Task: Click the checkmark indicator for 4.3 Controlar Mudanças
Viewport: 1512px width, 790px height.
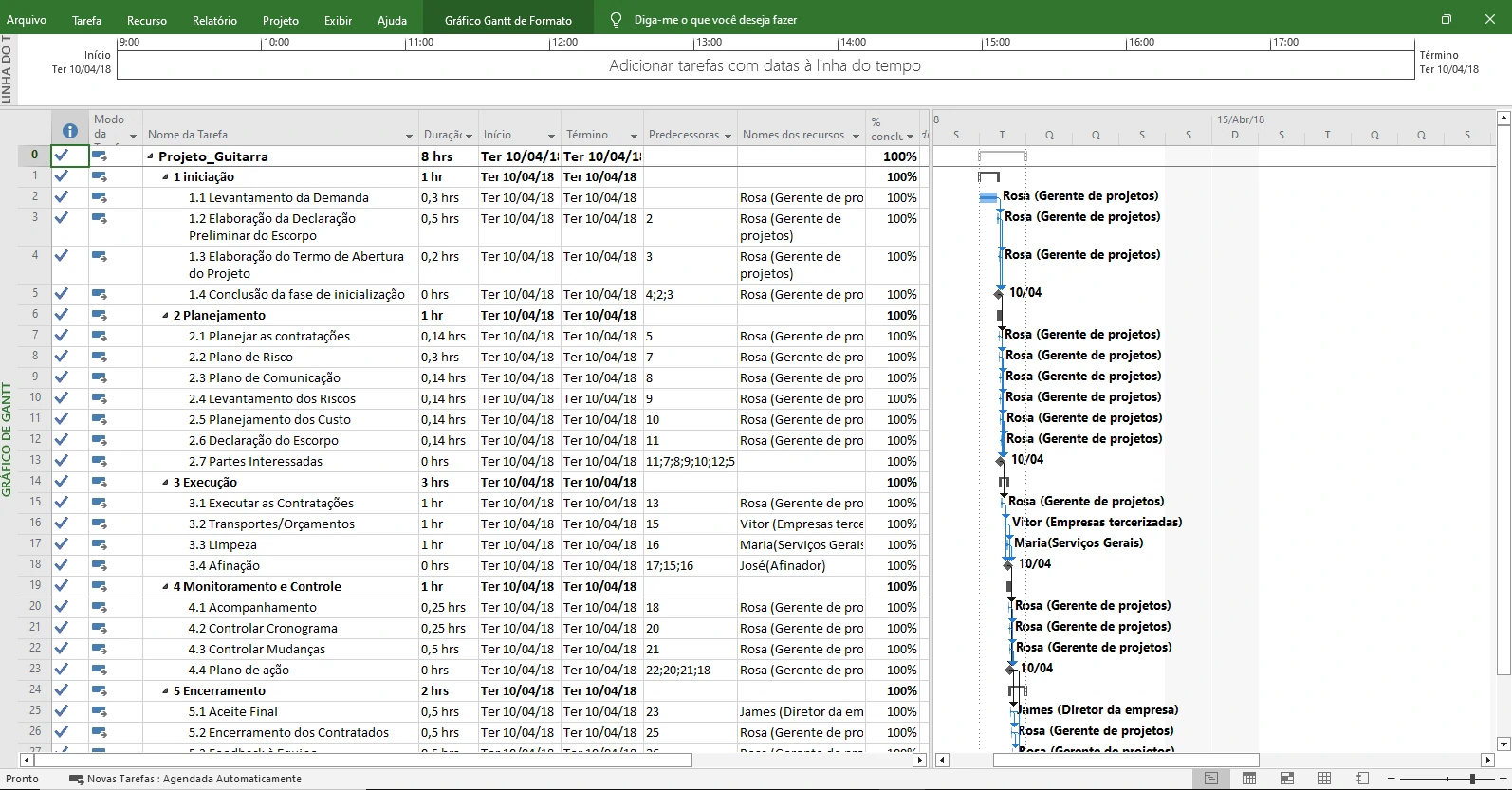Action: tap(62, 648)
